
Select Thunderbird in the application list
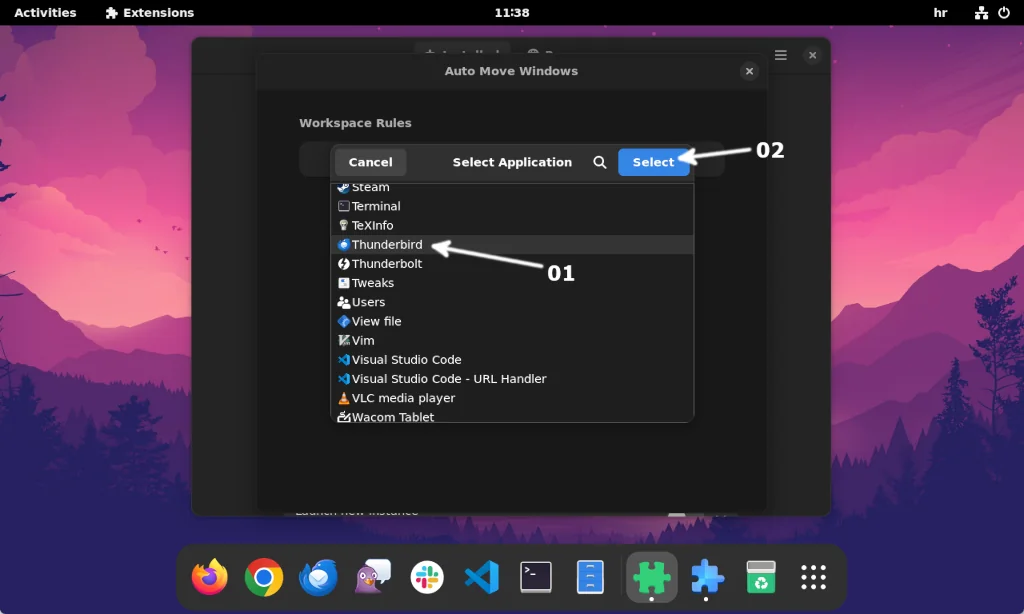(x=388, y=244)
